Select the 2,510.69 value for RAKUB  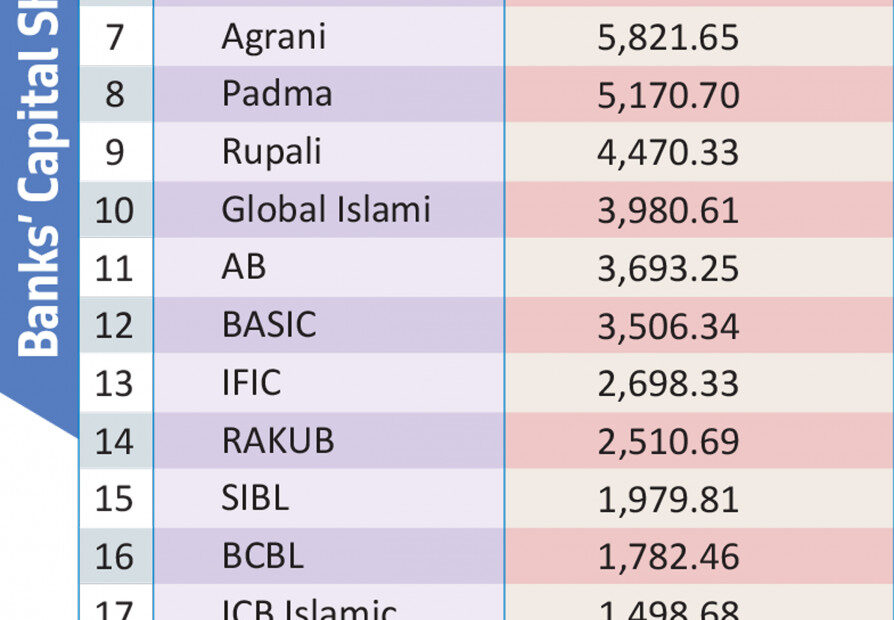pos(668,441)
